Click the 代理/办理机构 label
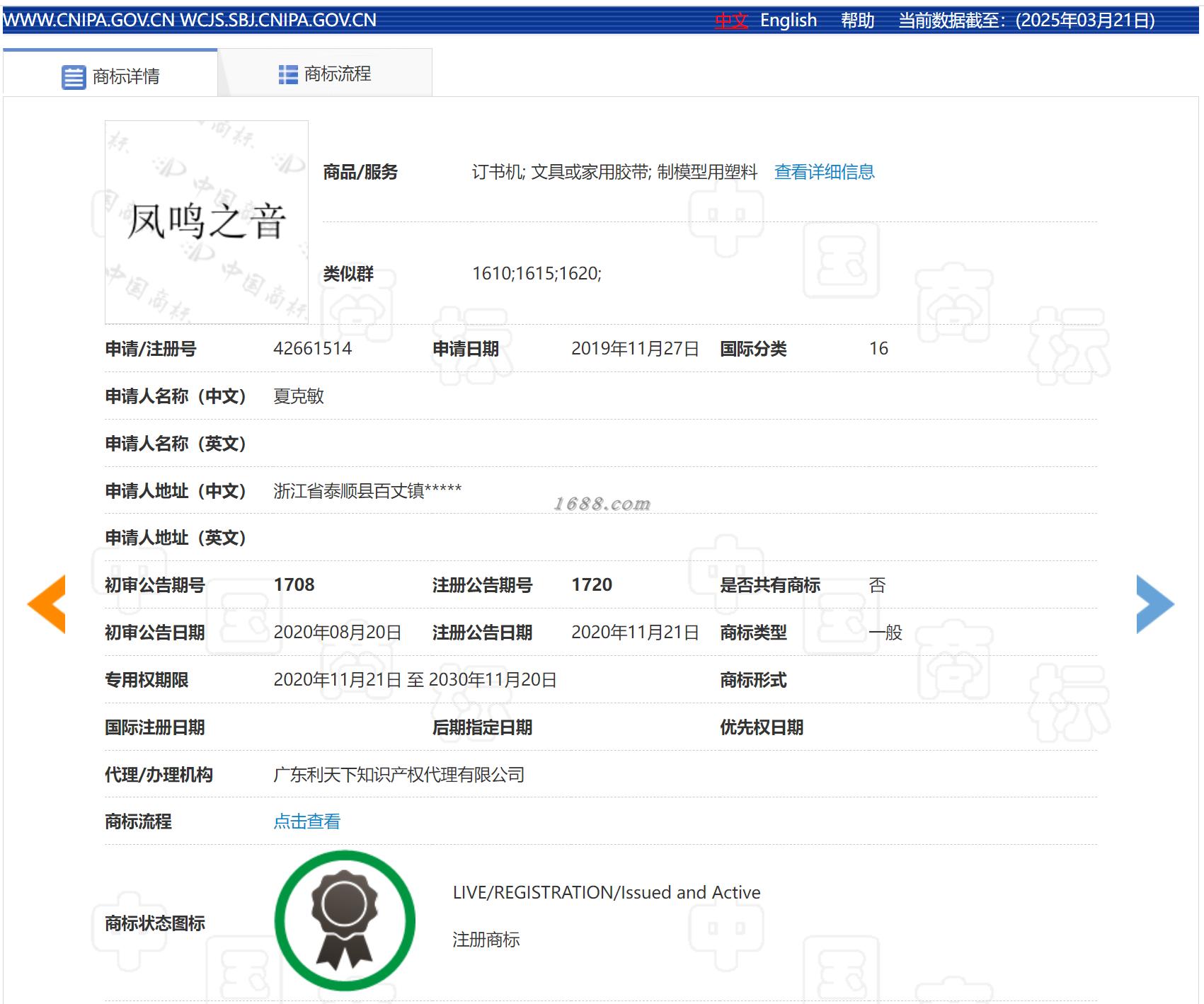 pyautogui.click(x=159, y=775)
